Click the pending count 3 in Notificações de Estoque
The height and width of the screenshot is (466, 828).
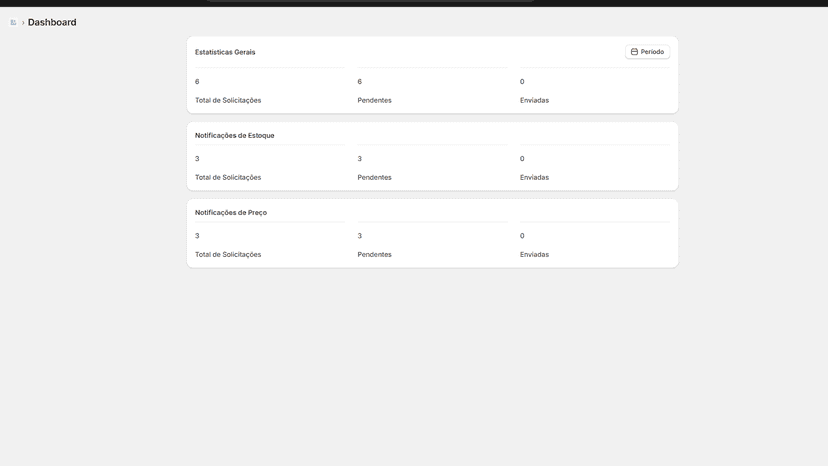[x=360, y=159]
